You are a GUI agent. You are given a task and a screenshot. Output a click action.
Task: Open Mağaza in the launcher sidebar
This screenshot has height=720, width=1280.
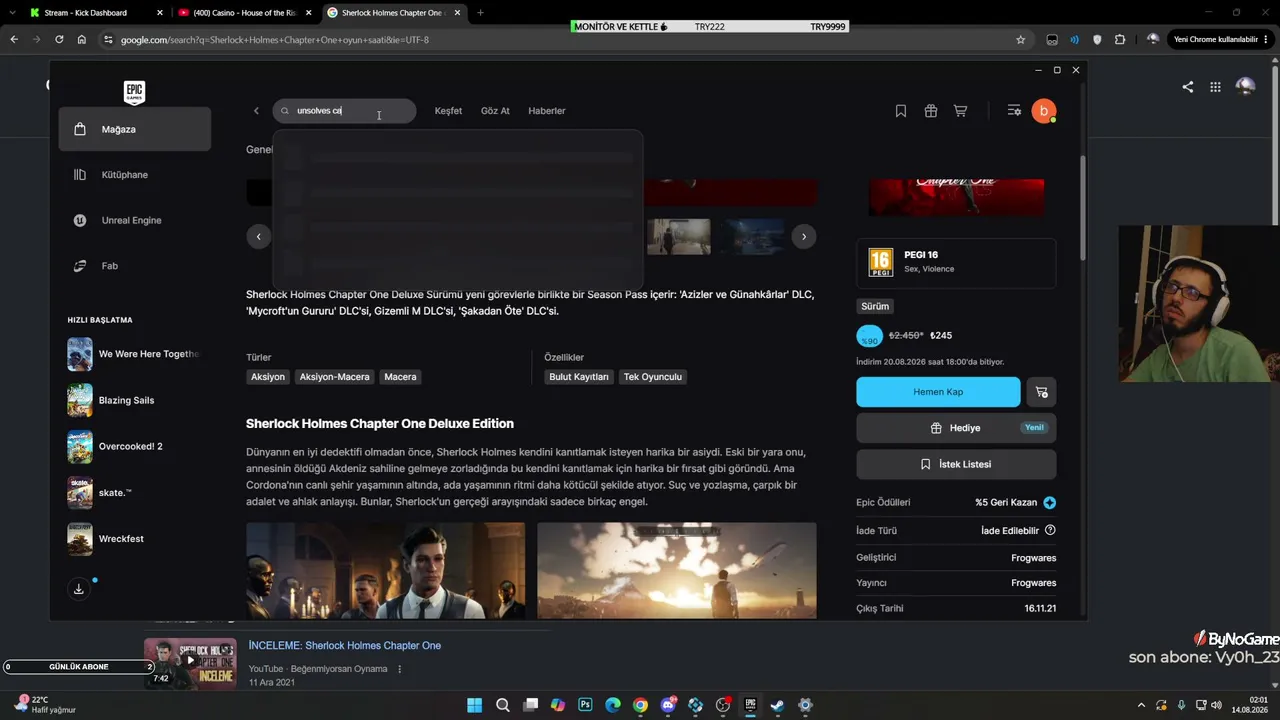point(135,129)
